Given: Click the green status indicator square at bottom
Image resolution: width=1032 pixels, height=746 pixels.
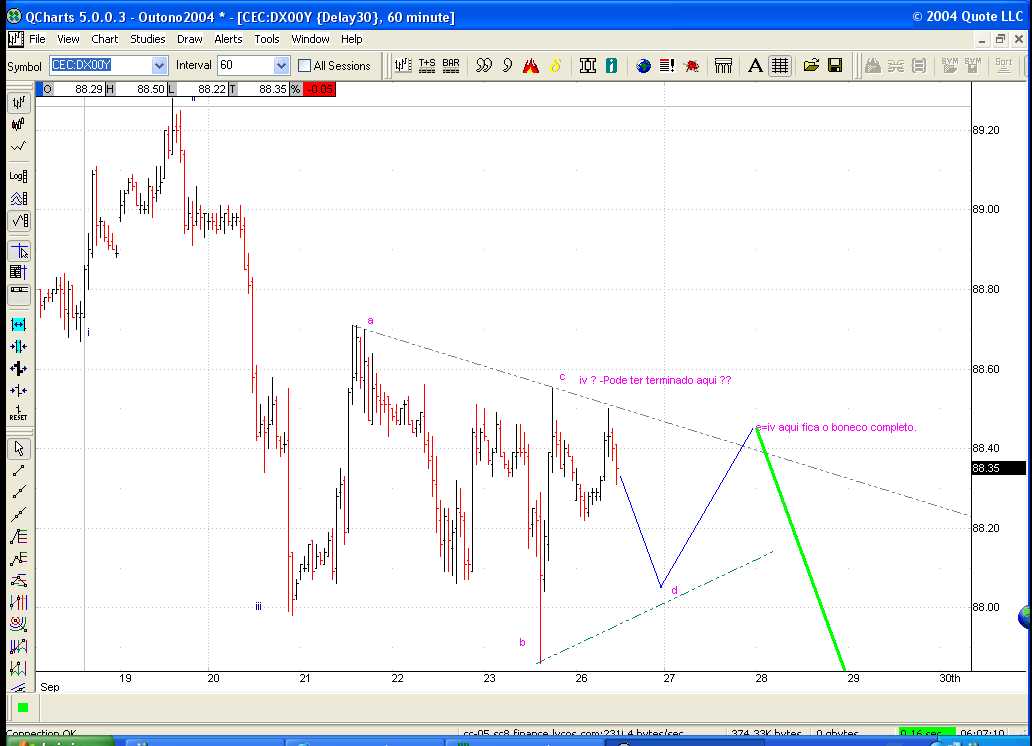Looking at the screenshot, I should coord(23,708).
